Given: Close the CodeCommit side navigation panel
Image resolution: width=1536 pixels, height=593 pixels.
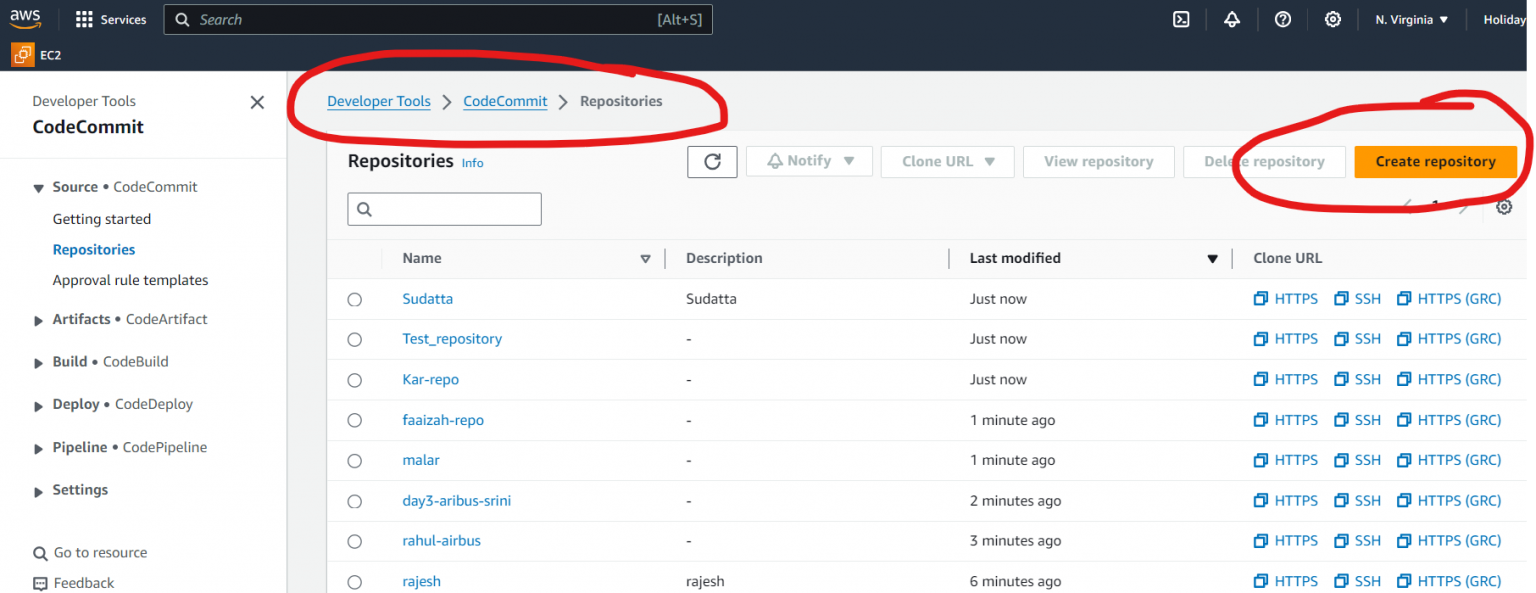Looking at the screenshot, I should [x=257, y=102].
